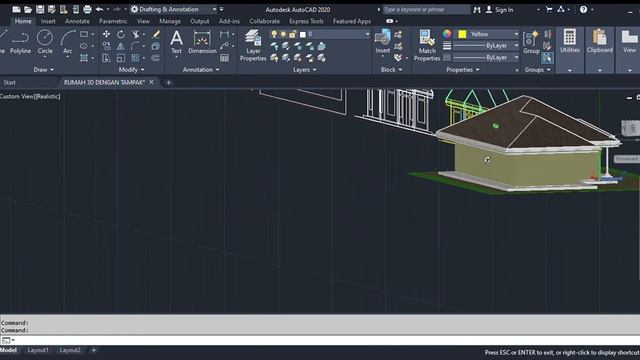Expand the Properties panel
Screen dimensions: 640x360
pos(463,70)
